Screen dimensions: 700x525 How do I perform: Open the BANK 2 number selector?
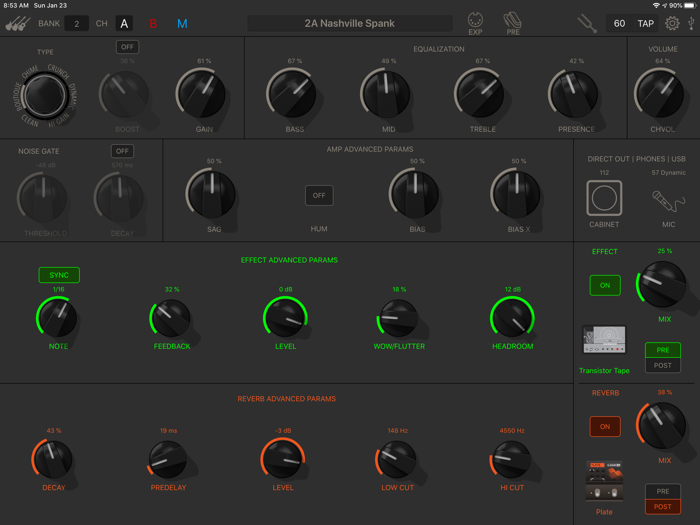[x=76, y=23]
